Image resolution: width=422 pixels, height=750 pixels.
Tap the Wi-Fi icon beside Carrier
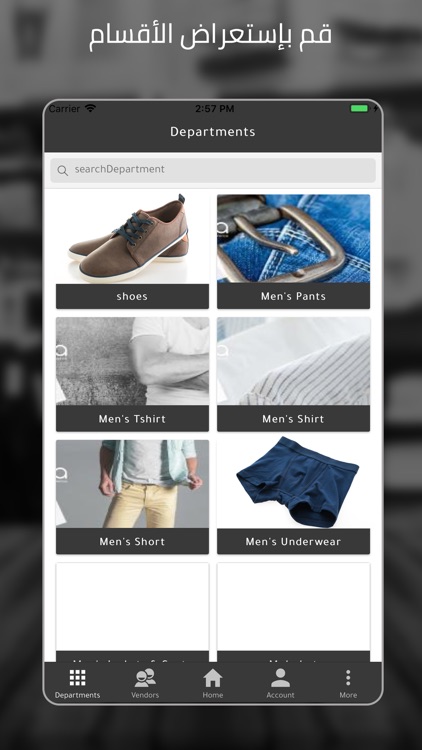[x=90, y=108]
